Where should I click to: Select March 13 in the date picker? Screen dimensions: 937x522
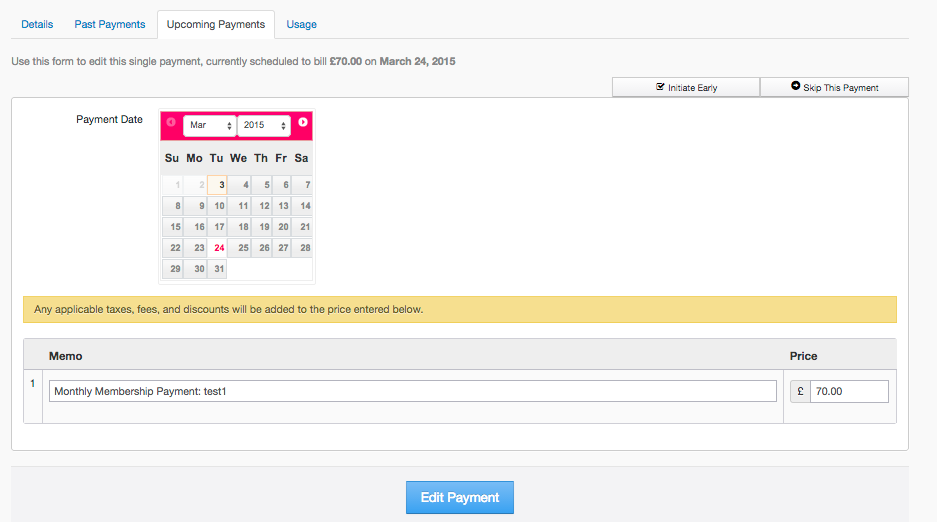coord(282,206)
